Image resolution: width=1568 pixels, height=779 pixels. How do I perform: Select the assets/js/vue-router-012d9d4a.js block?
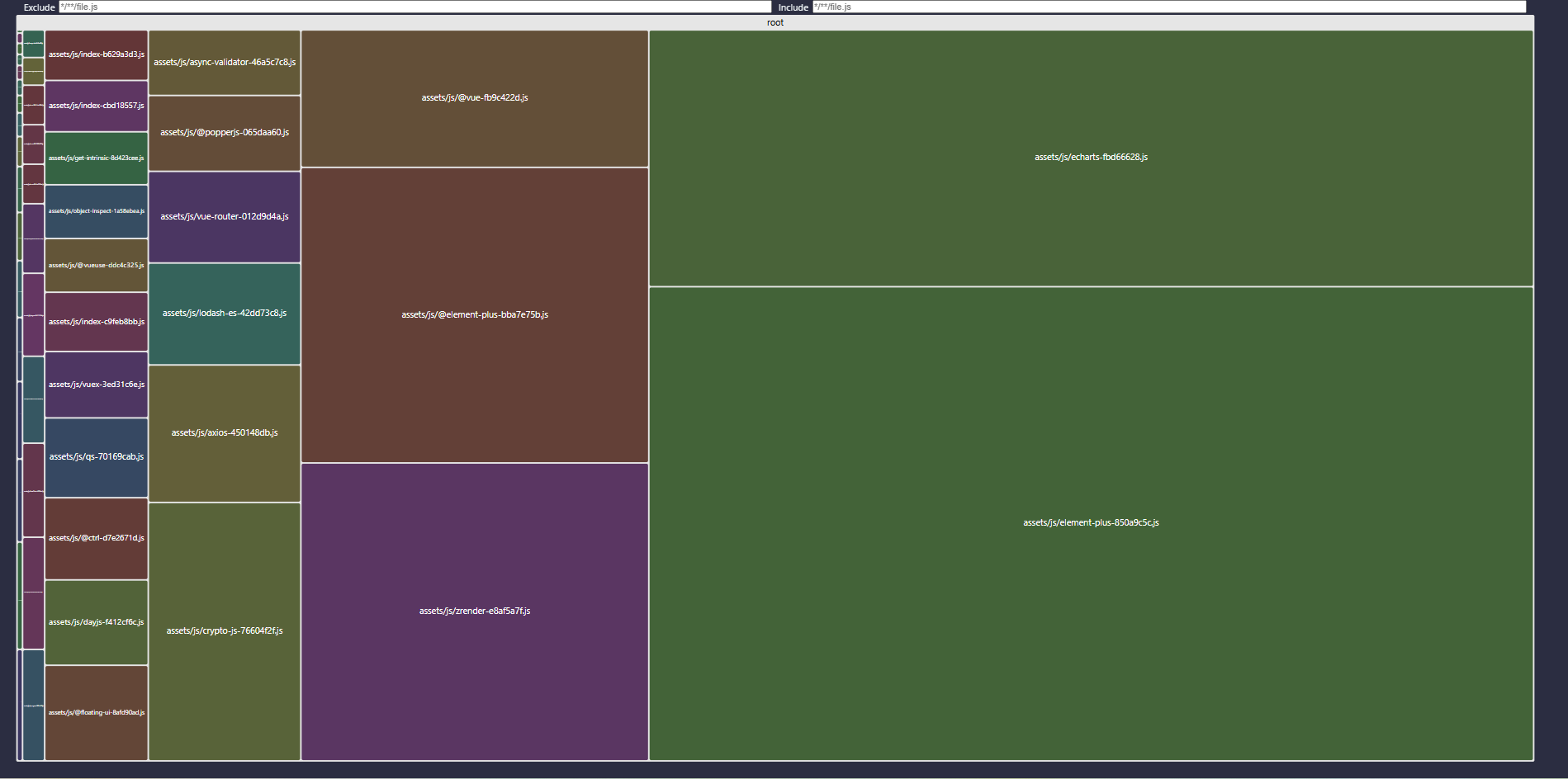(x=224, y=216)
